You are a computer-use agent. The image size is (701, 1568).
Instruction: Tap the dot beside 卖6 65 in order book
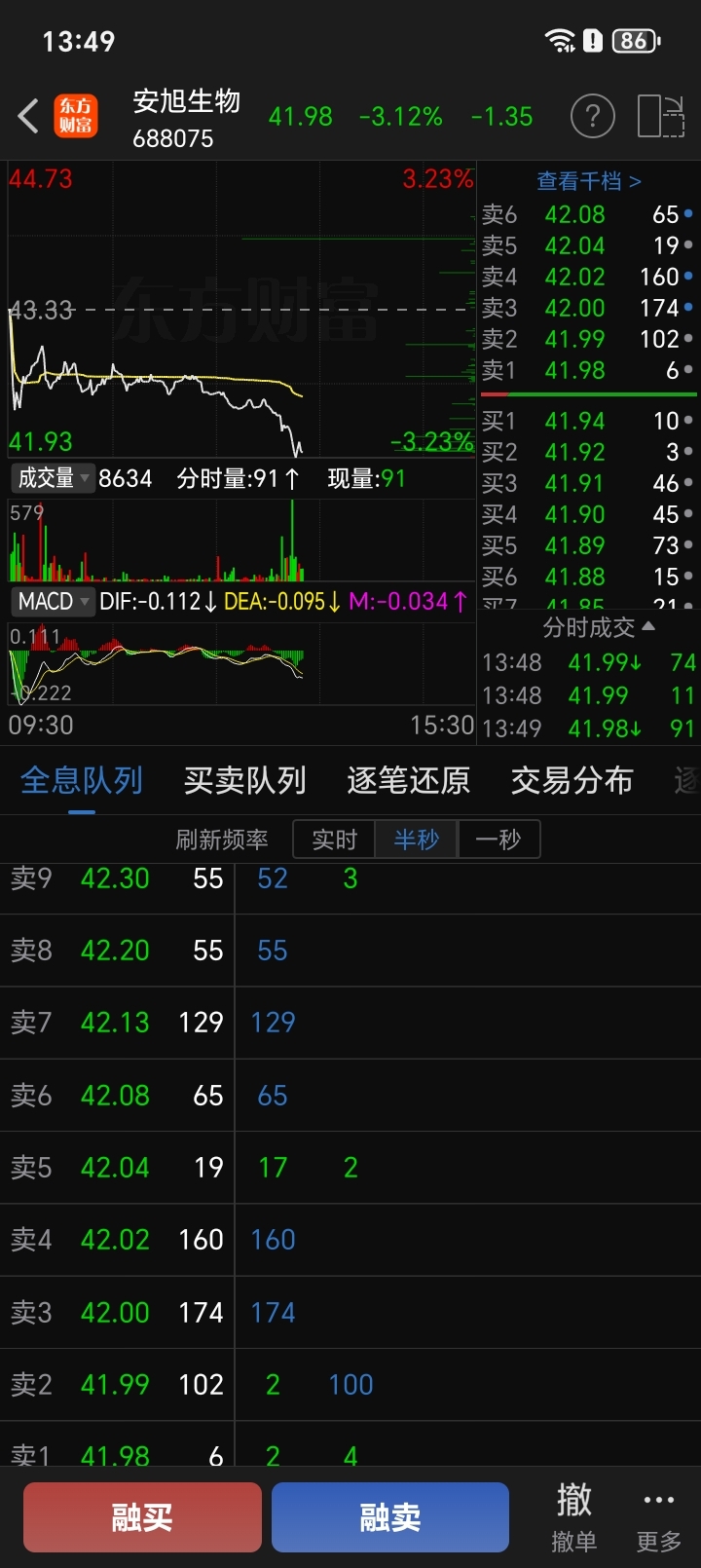click(688, 214)
